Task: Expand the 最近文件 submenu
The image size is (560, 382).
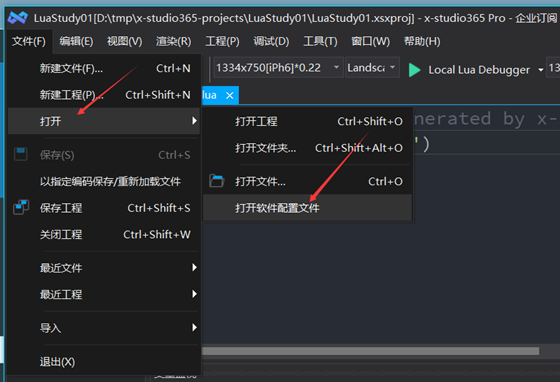Action: tap(104, 267)
